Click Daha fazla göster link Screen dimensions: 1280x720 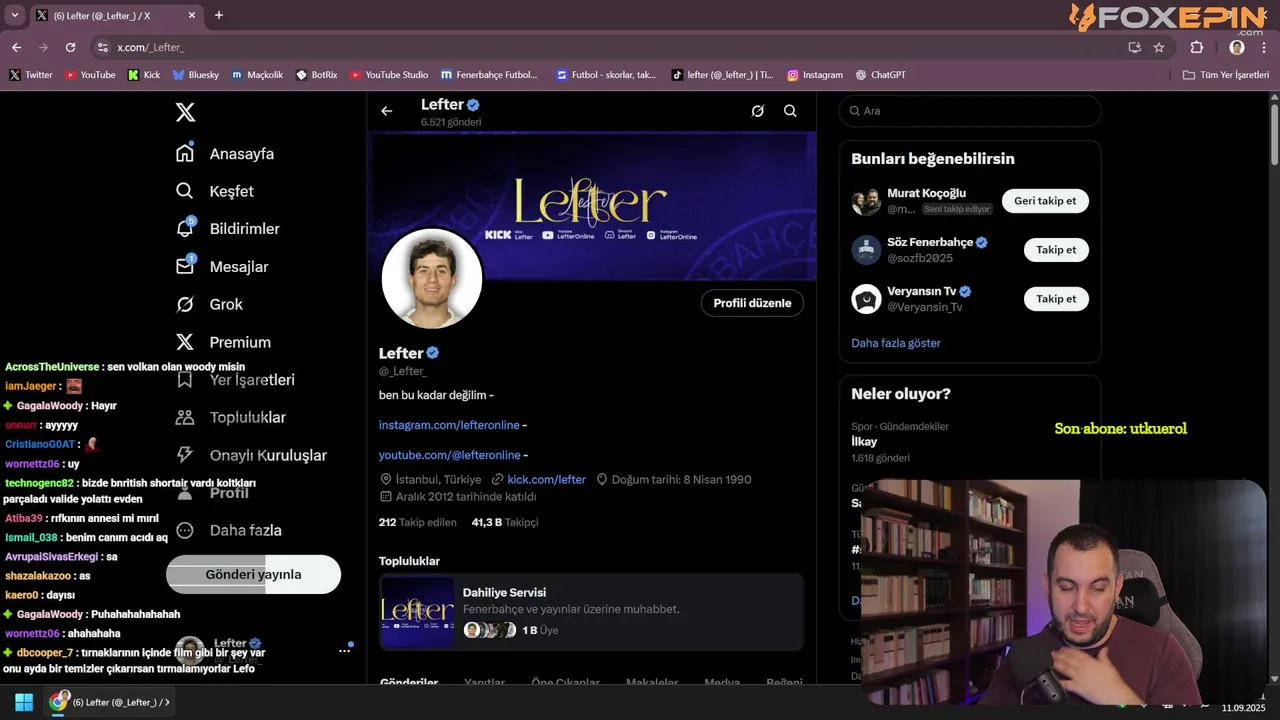coord(896,343)
